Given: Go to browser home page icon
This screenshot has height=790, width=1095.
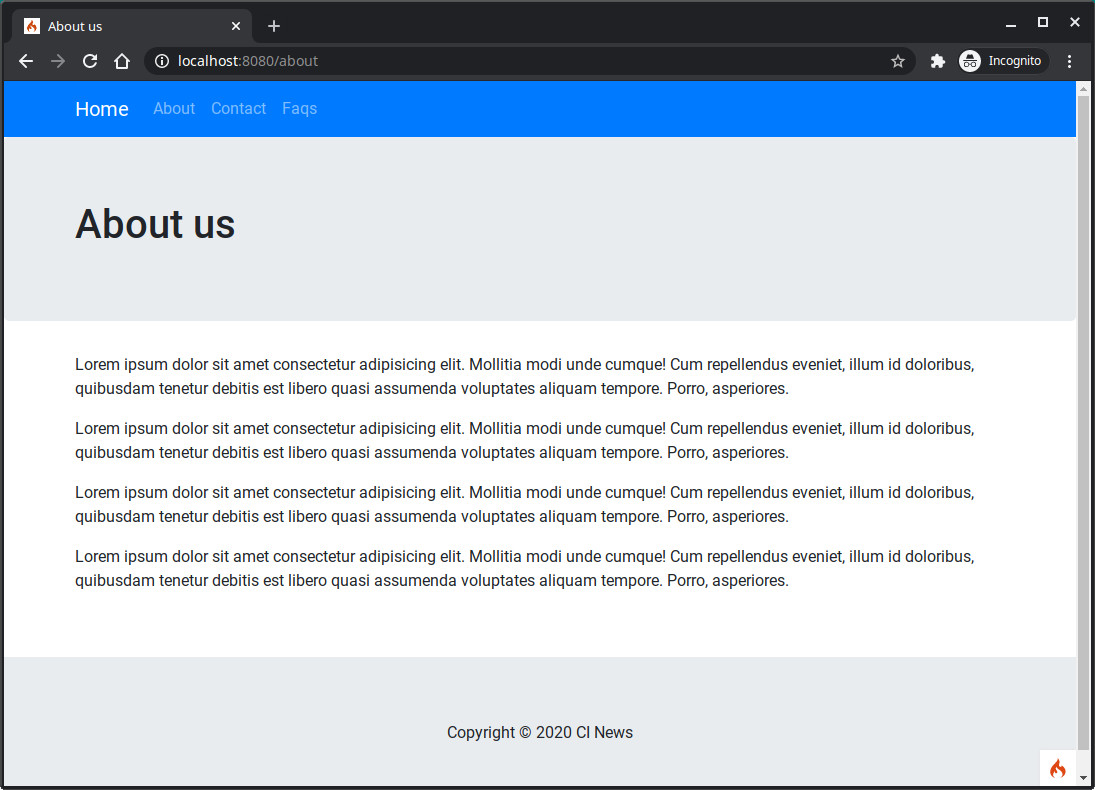Looking at the screenshot, I should pyautogui.click(x=122, y=61).
